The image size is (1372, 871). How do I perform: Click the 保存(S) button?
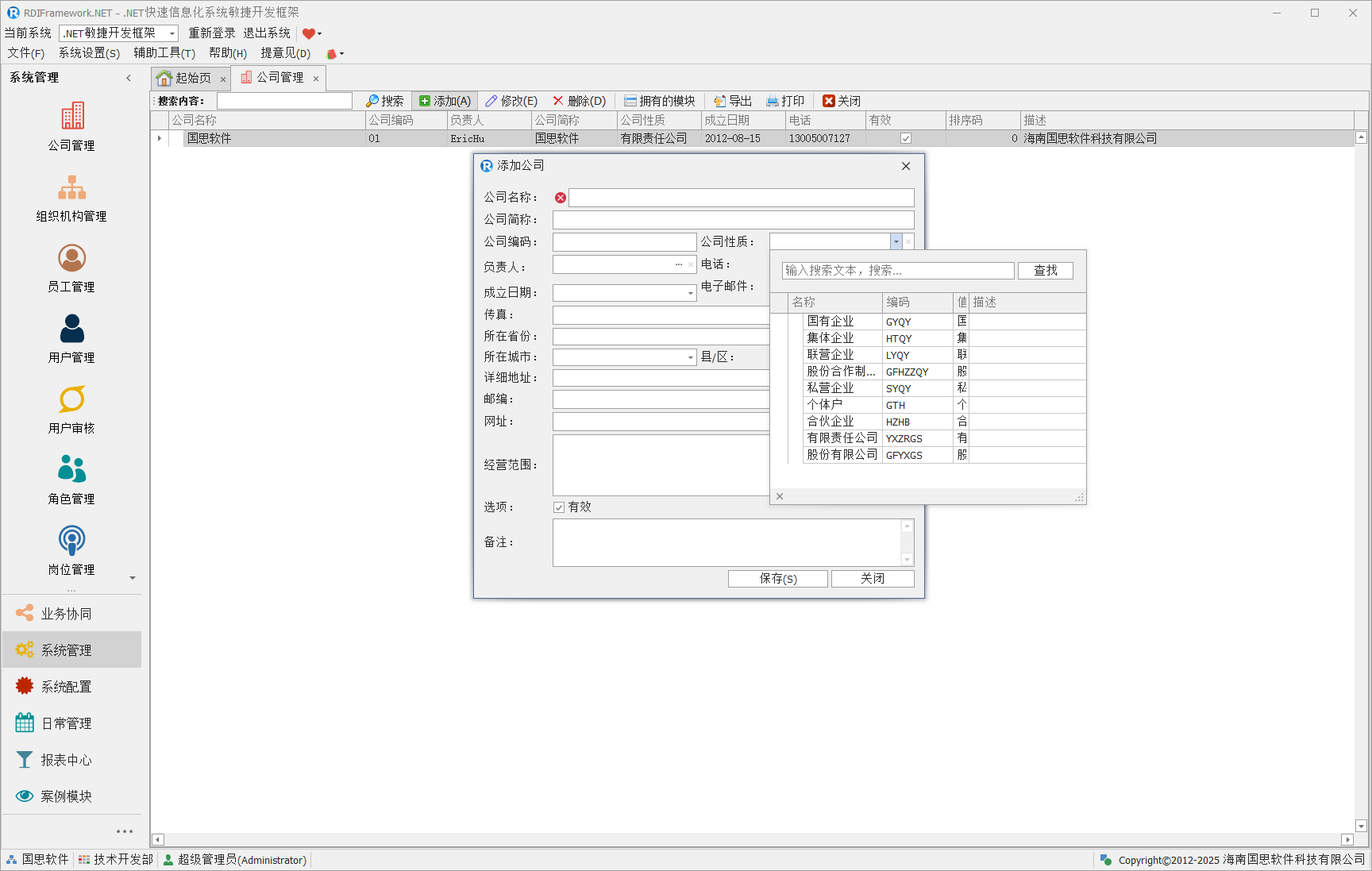point(777,579)
